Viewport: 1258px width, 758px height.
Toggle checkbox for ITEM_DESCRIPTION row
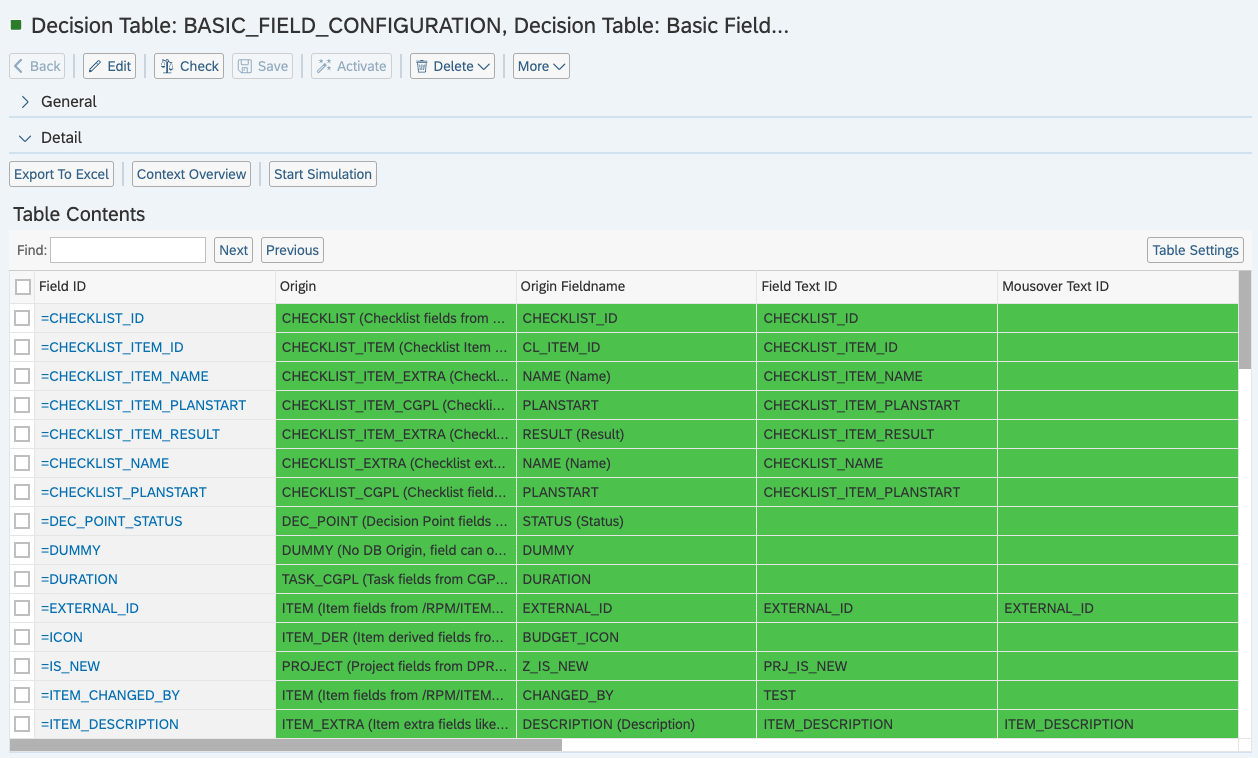[x=22, y=724]
